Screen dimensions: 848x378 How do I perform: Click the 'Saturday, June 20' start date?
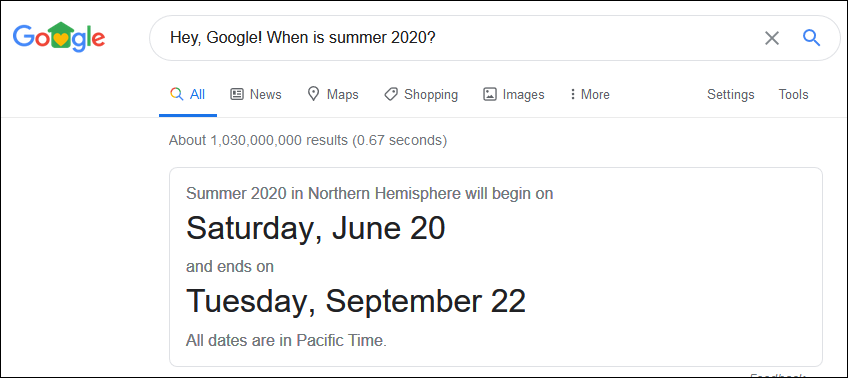point(316,228)
